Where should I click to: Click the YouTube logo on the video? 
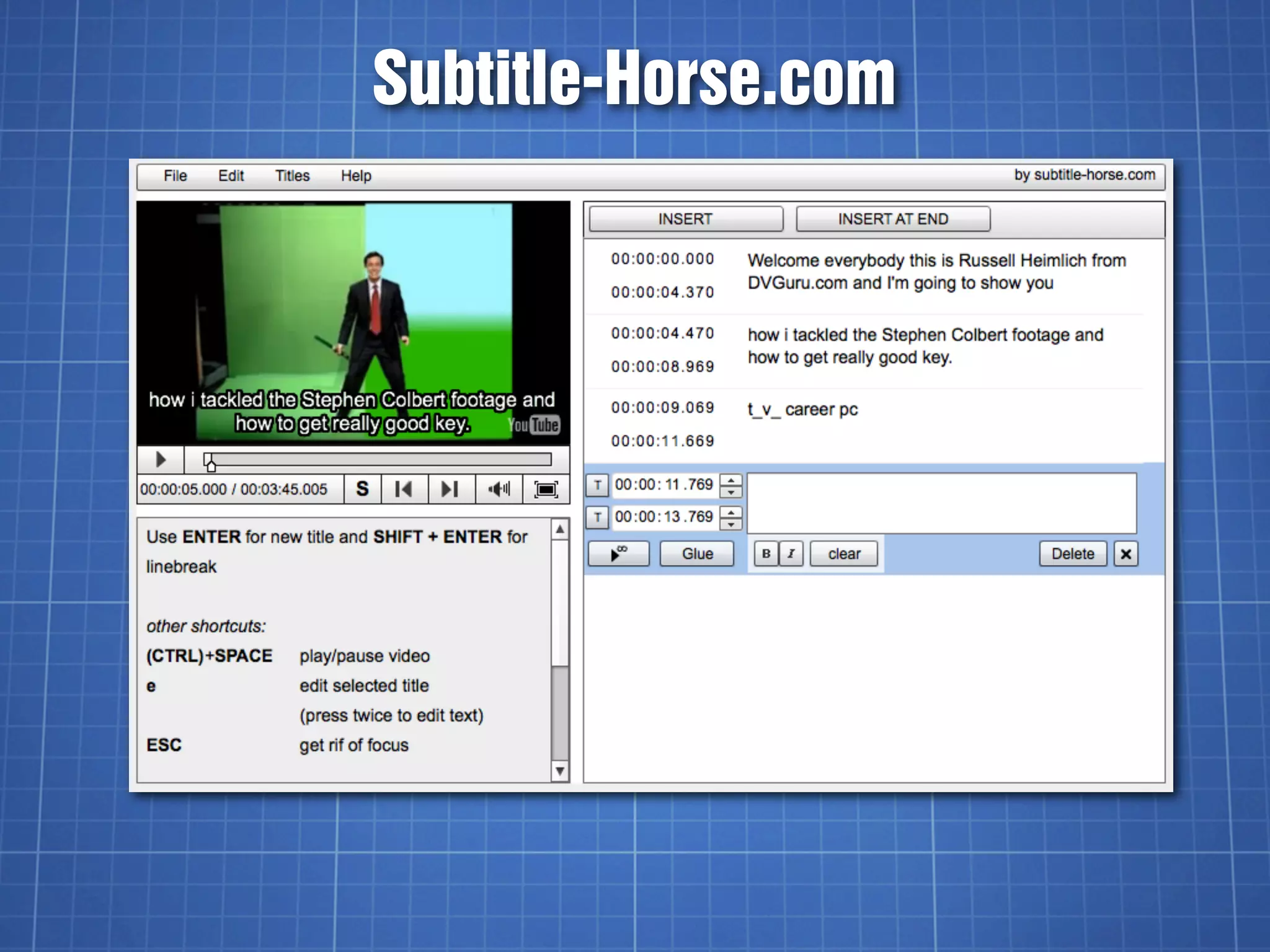click(534, 425)
